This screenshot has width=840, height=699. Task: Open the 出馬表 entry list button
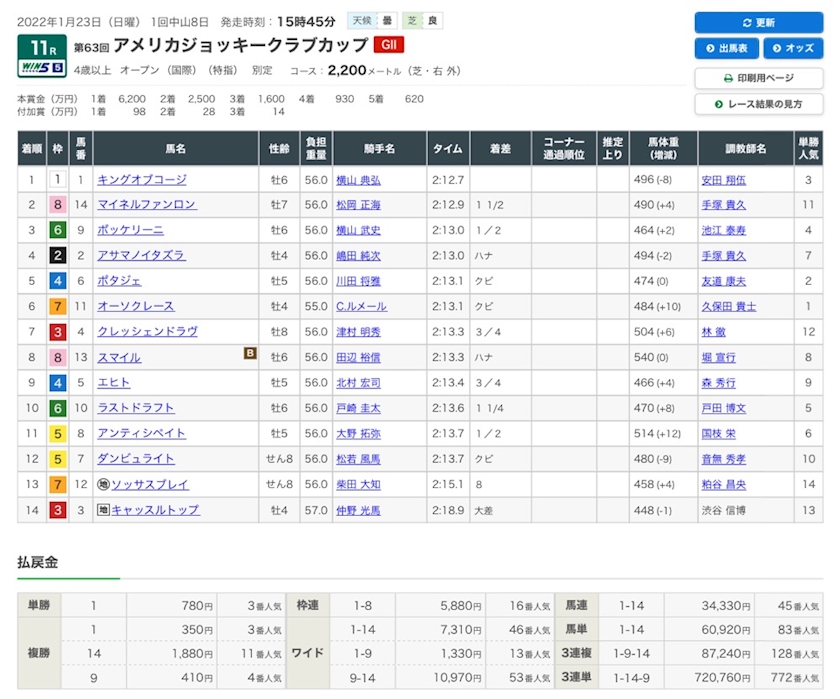[727, 48]
